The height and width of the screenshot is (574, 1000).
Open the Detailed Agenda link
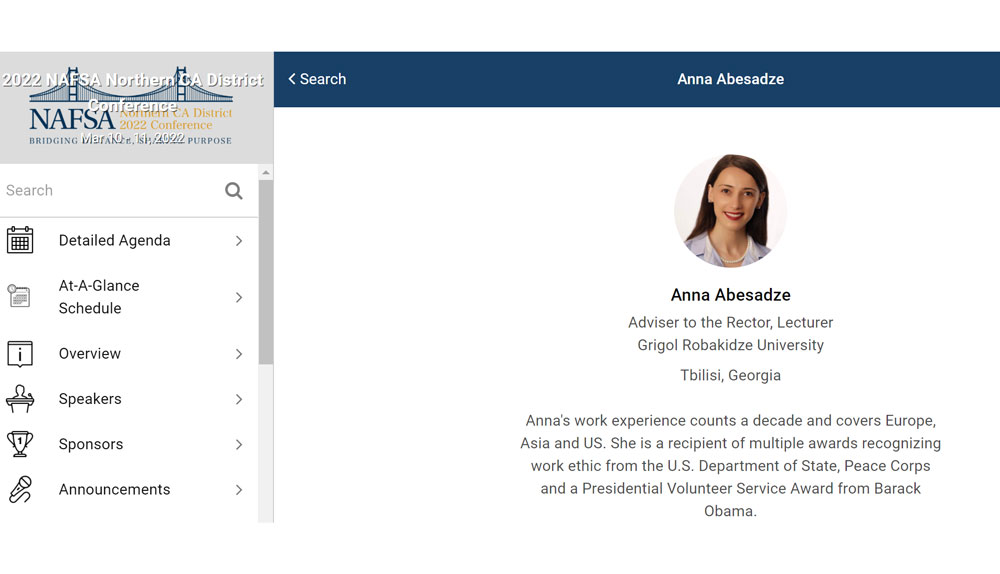point(114,241)
